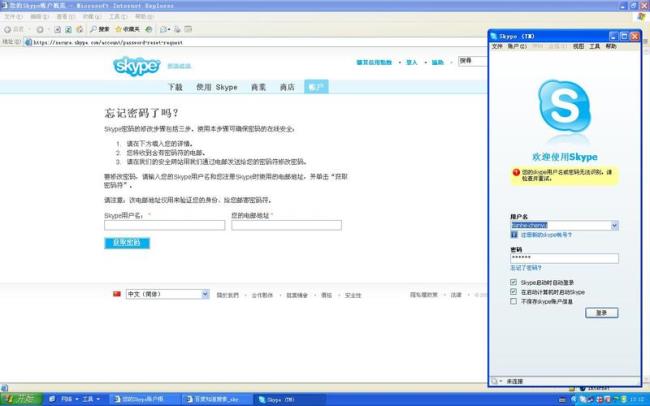This screenshot has width=650, height=406.
Task: Click the IE Forward arrow icon
Action: pos(40,29)
